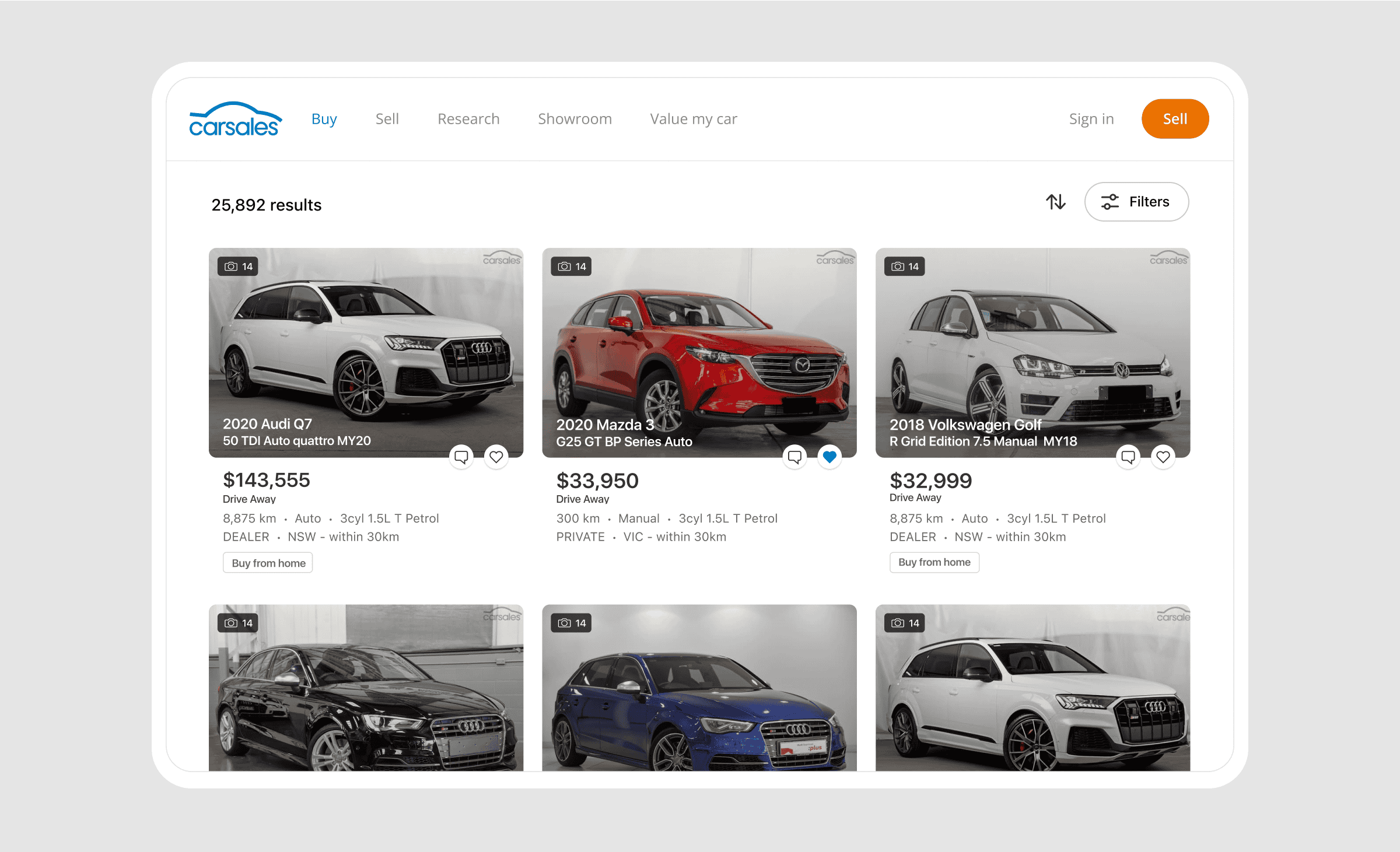Open comment icon on Audi Q7 listing
Screen dimensions: 1400x852
pyautogui.click(x=461, y=457)
